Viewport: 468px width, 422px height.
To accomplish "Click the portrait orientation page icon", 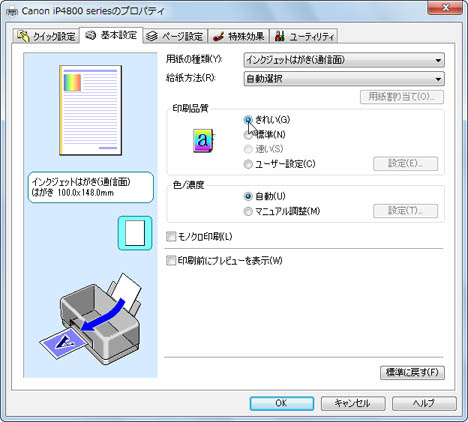I will point(135,233).
